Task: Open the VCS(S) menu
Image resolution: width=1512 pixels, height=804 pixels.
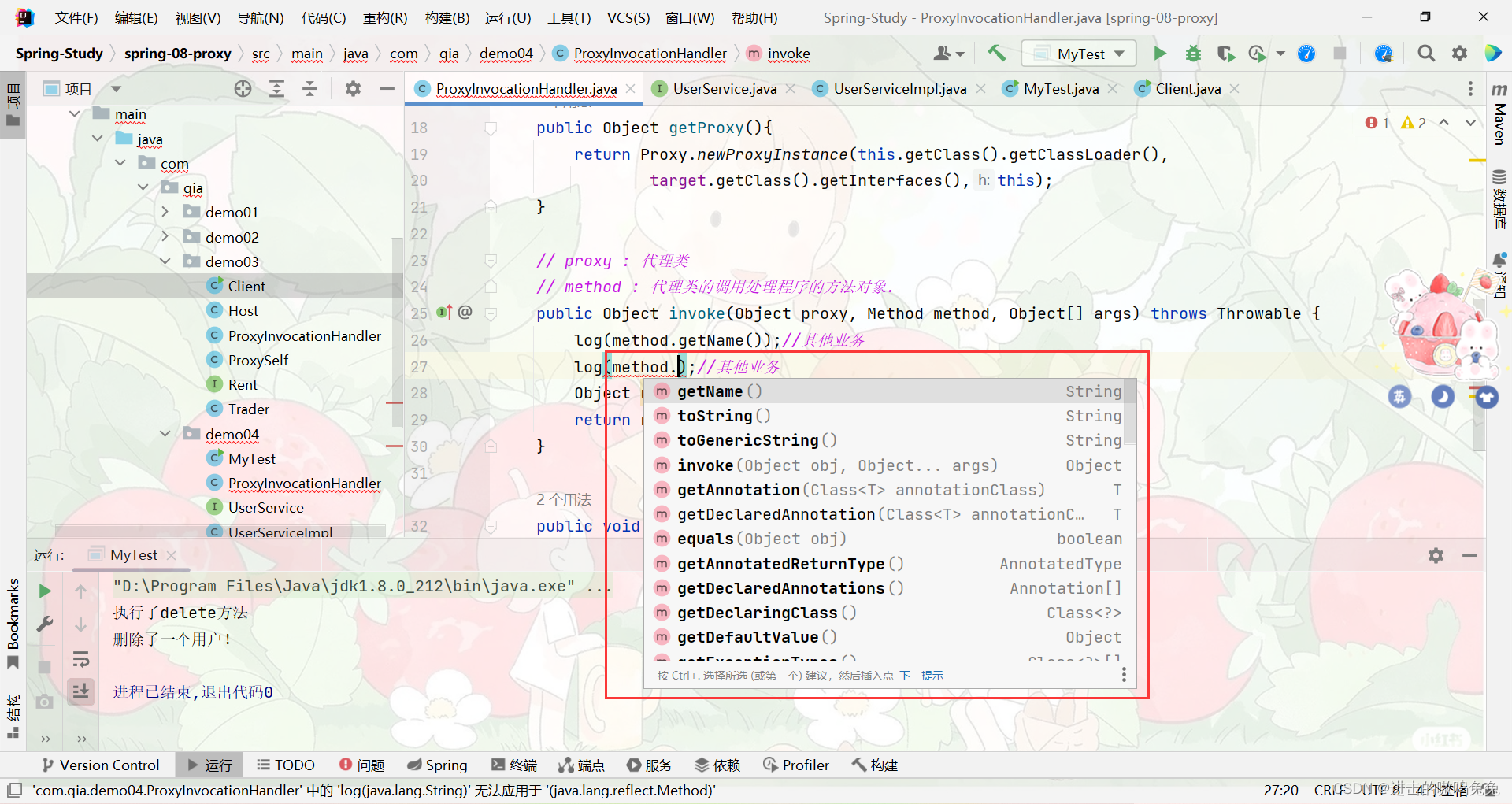Action: 628,17
